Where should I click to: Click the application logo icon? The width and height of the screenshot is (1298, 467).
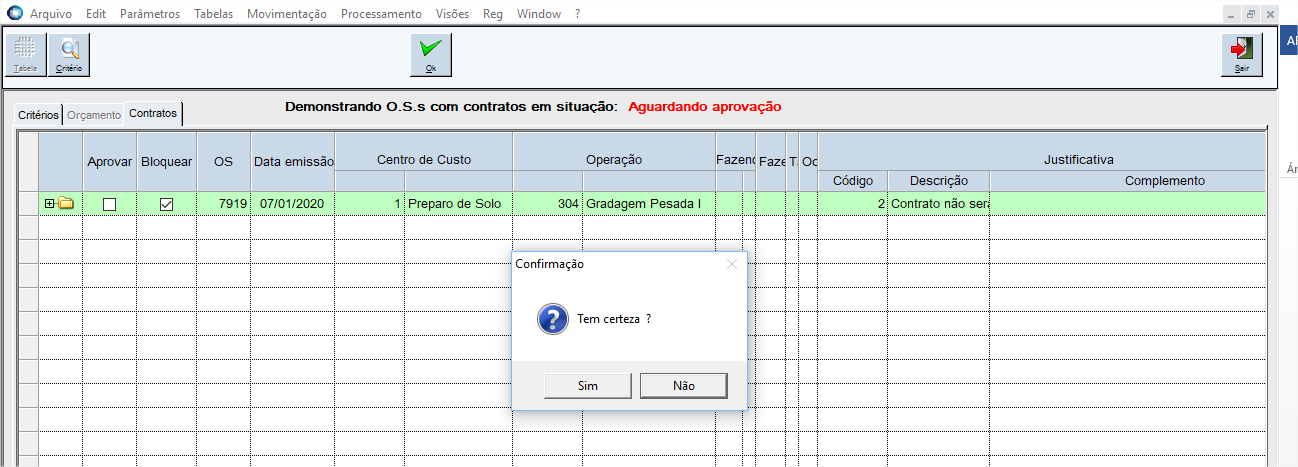(14, 15)
